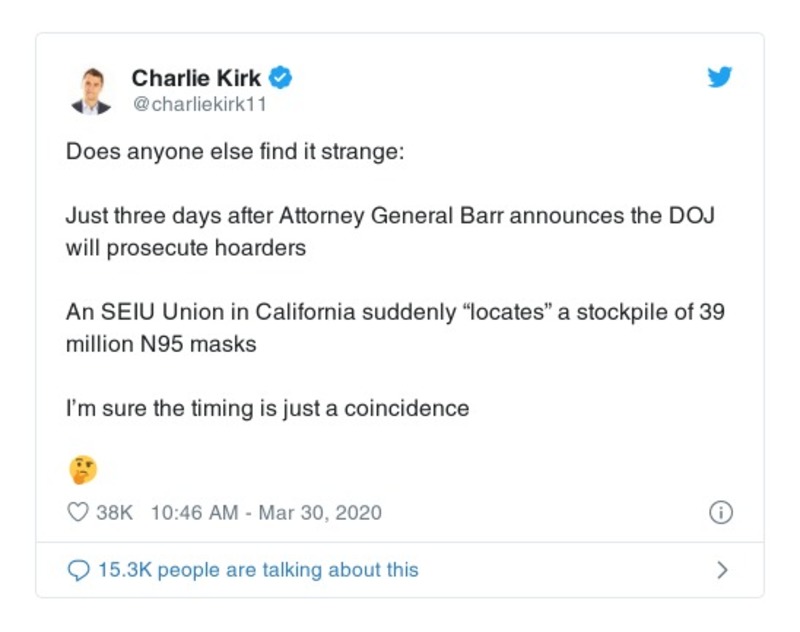This screenshot has height=632, width=800.
Task: Click the reply speech bubble icon
Action: (x=78, y=570)
